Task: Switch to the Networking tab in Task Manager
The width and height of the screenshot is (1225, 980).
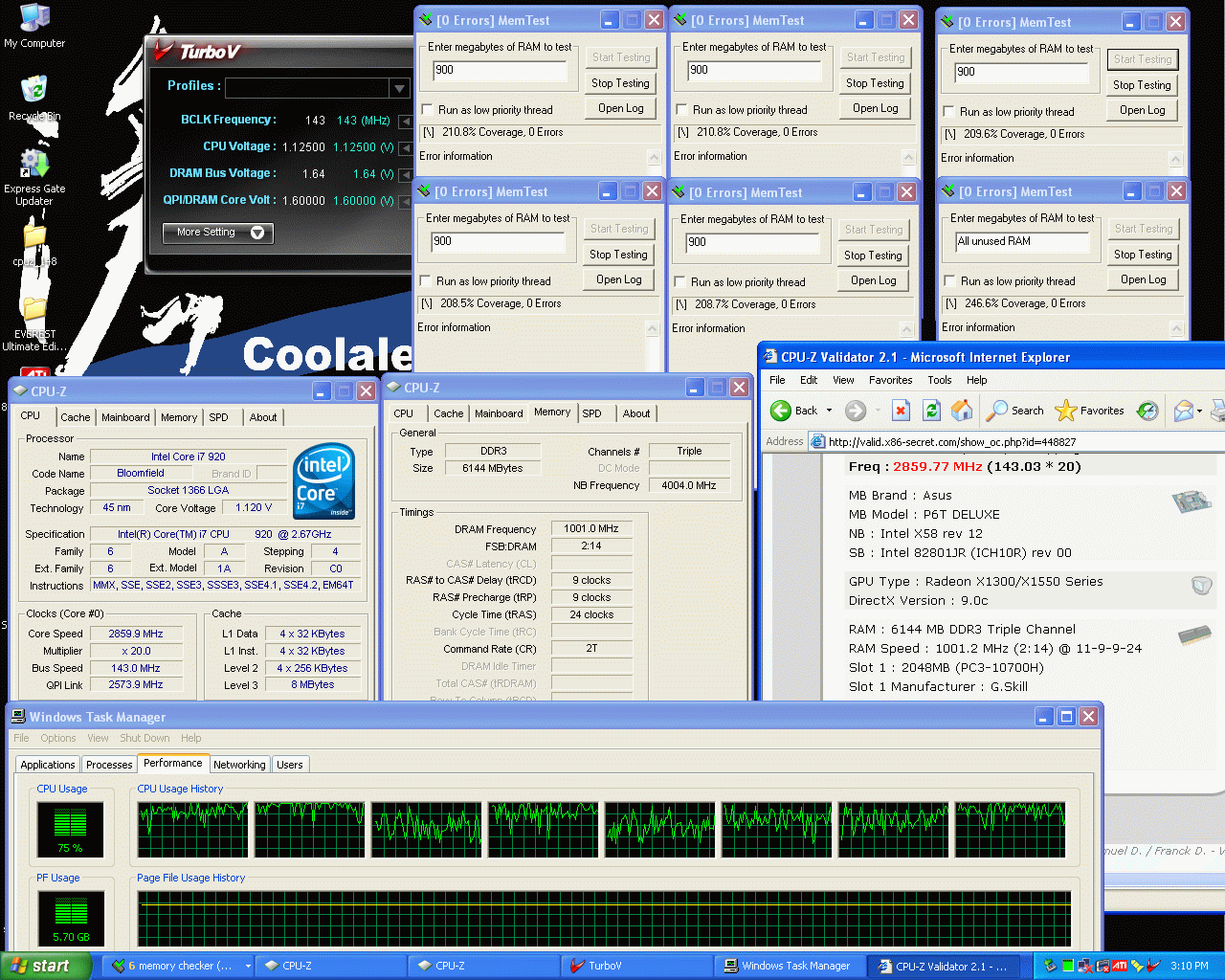Action: (x=239, y=765)
